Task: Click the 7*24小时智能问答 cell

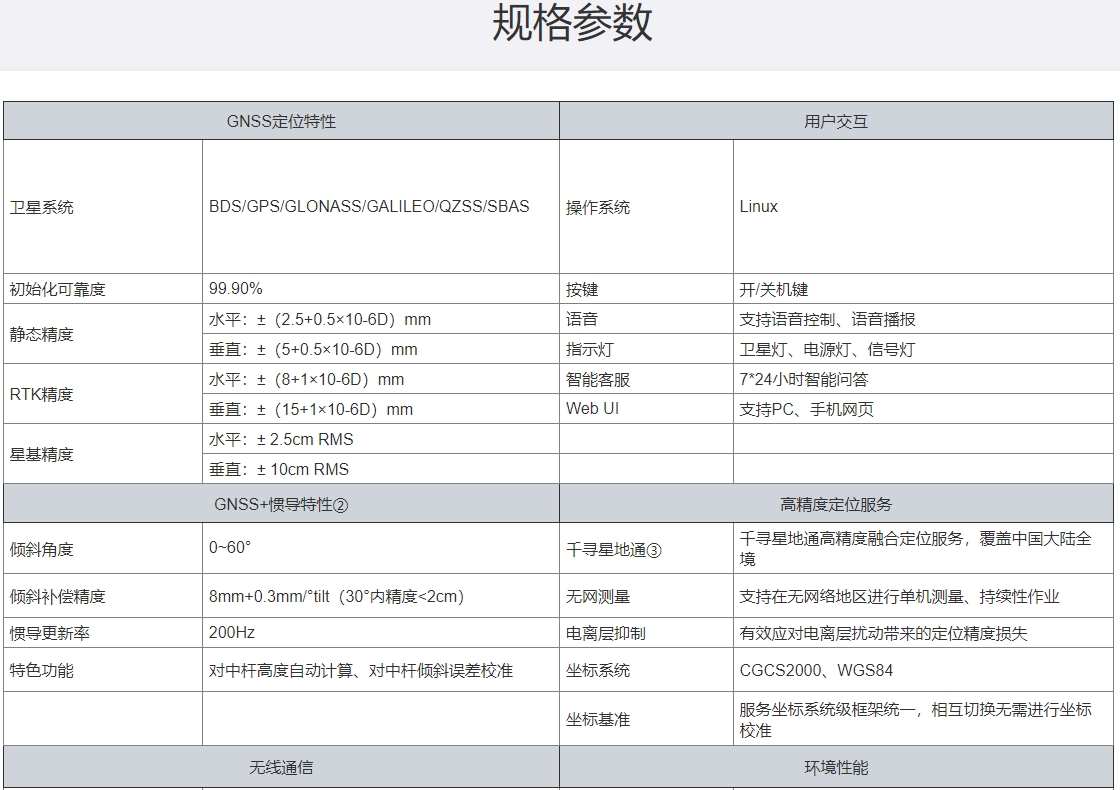Action: tap(804, 379)
